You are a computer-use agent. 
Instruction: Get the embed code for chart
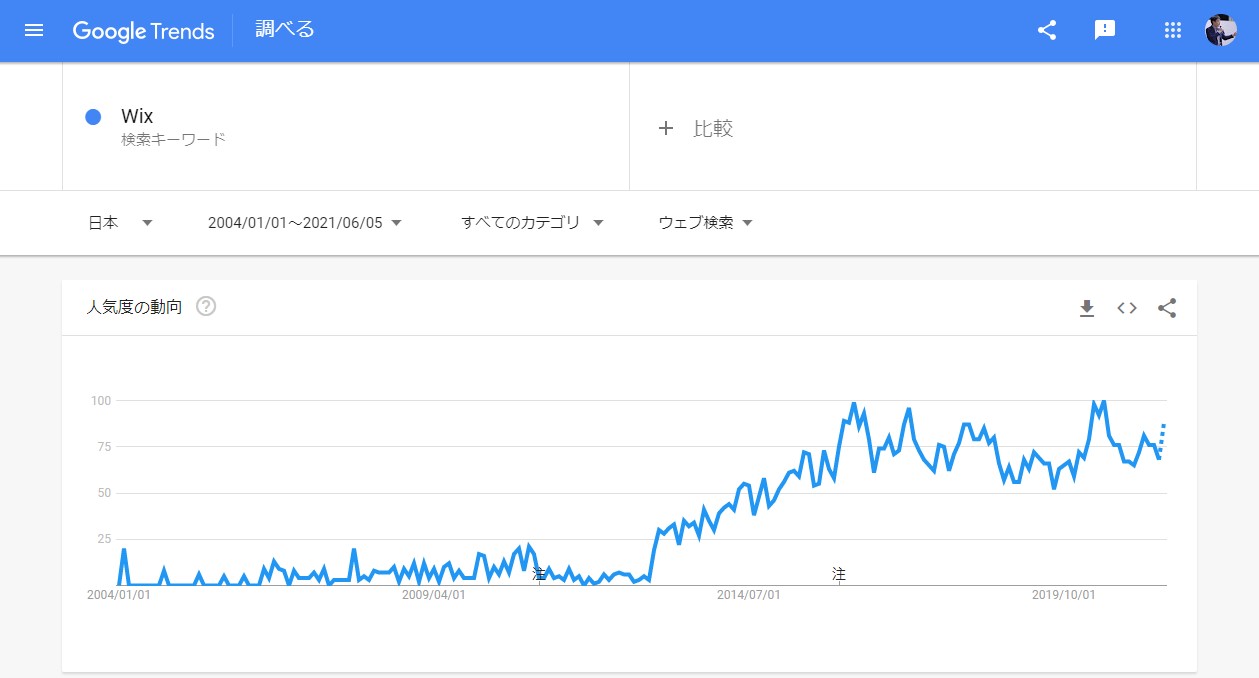click(x=1127, y=308)
